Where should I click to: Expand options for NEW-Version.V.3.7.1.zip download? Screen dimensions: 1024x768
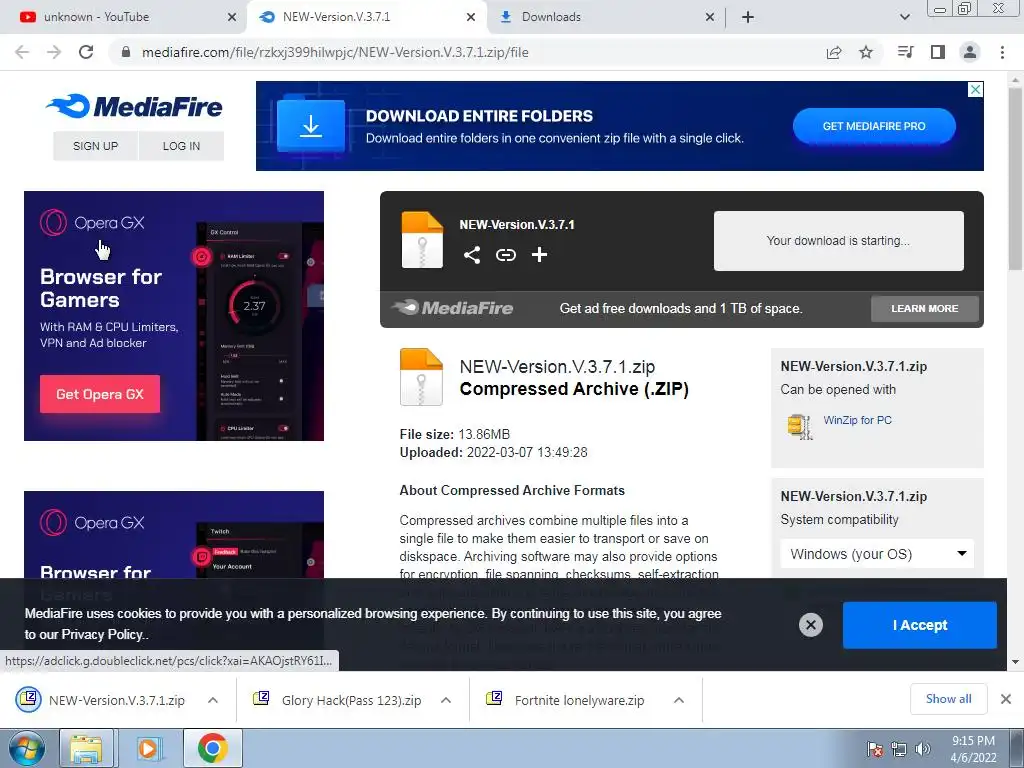[x=213, y=700]
